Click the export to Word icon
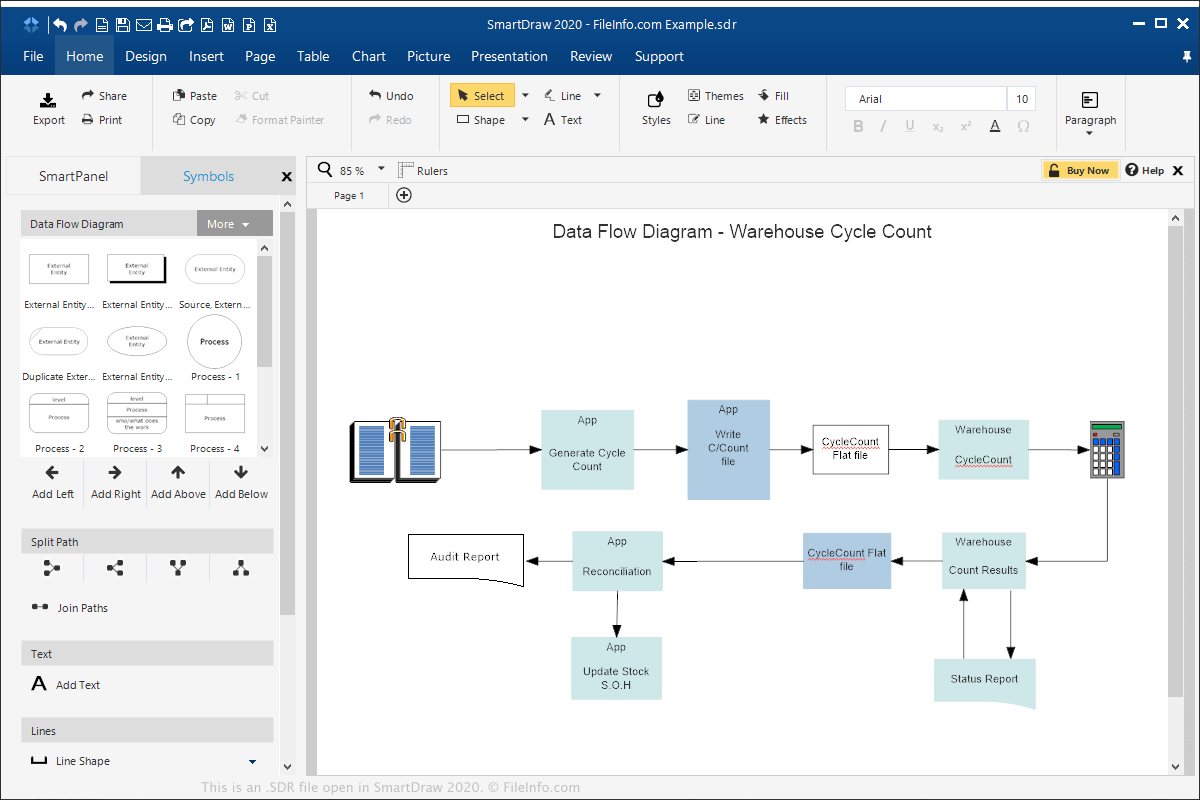This screenshot has width=1200, height=800. tap(228, 24)
